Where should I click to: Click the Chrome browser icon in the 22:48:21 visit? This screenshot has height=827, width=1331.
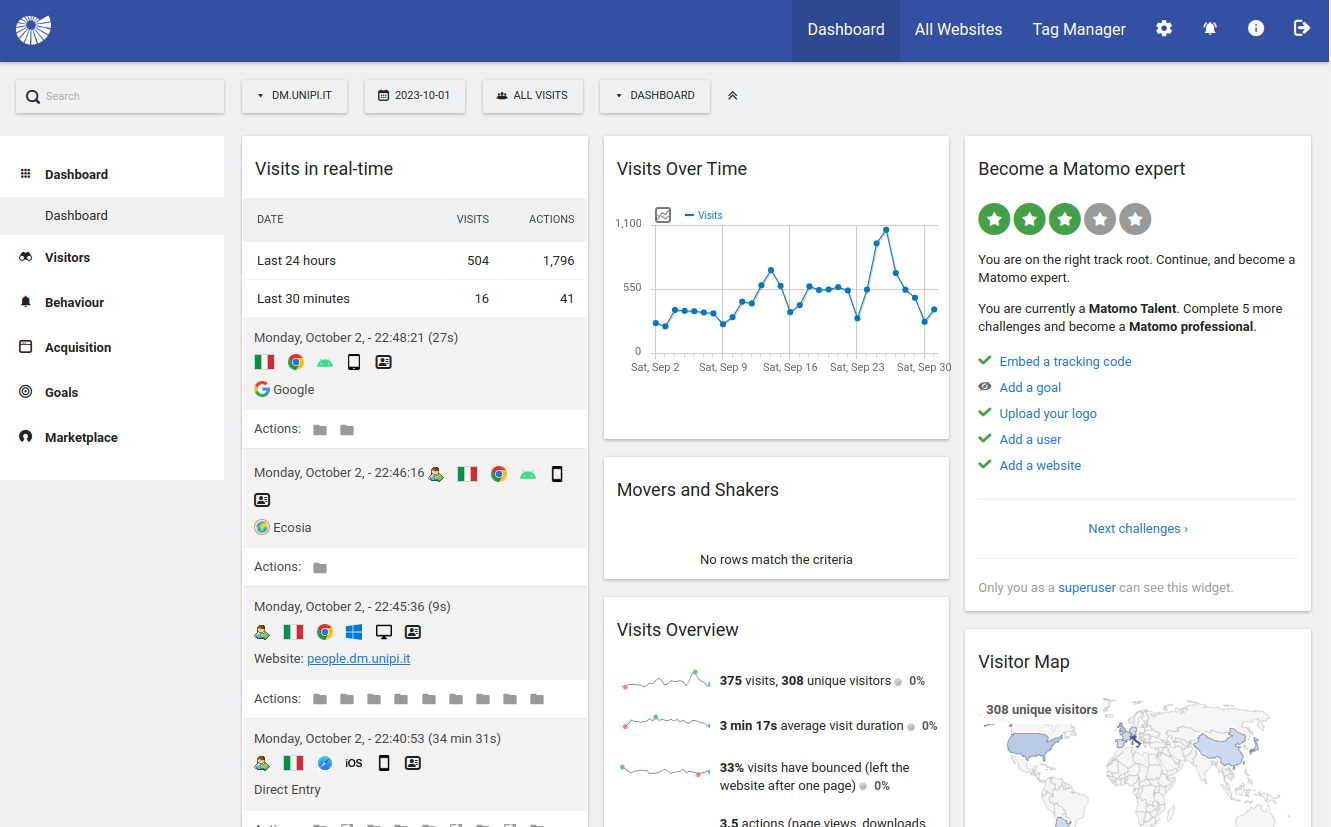tap(296, 362)
